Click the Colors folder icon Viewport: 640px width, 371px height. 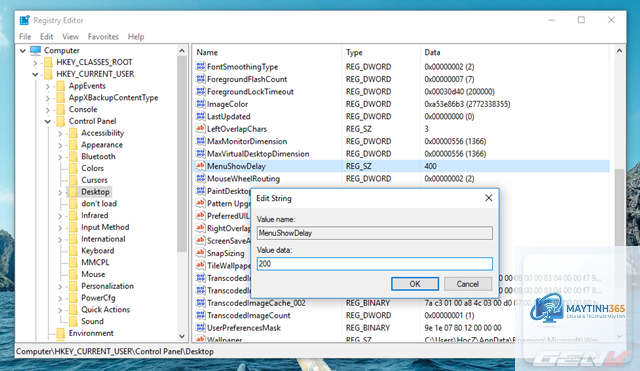(73, 168)
